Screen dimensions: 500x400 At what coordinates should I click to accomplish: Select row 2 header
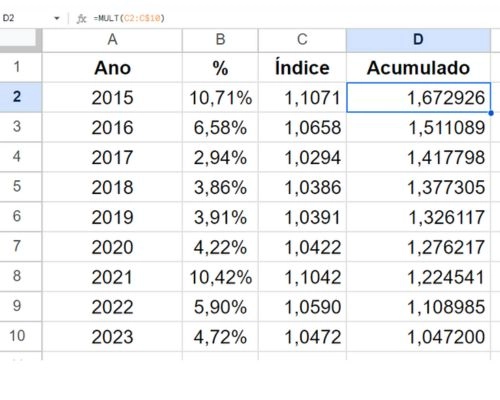(21, 97)
